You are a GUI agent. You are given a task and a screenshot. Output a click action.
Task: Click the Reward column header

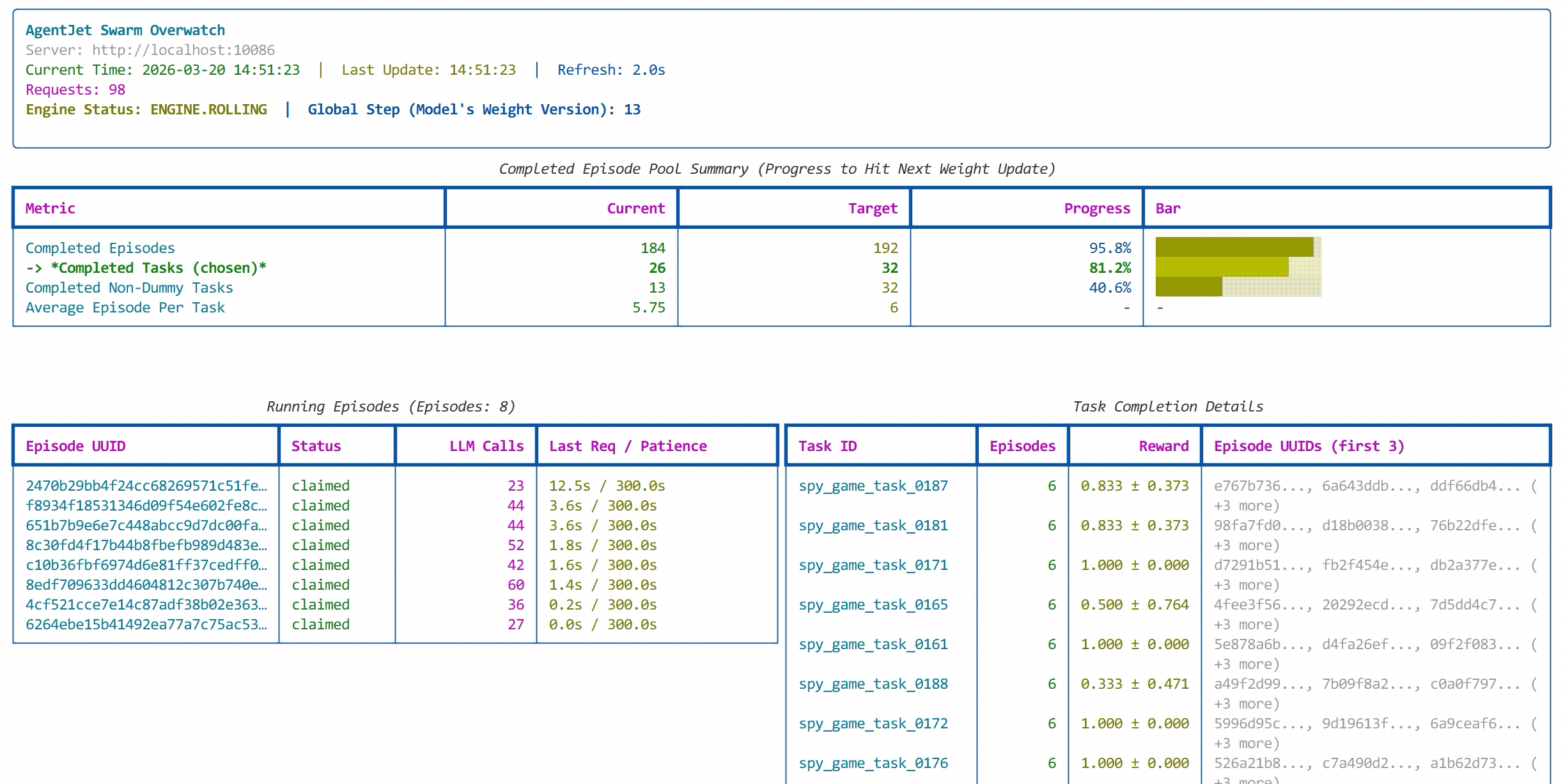coord(1163,446)
